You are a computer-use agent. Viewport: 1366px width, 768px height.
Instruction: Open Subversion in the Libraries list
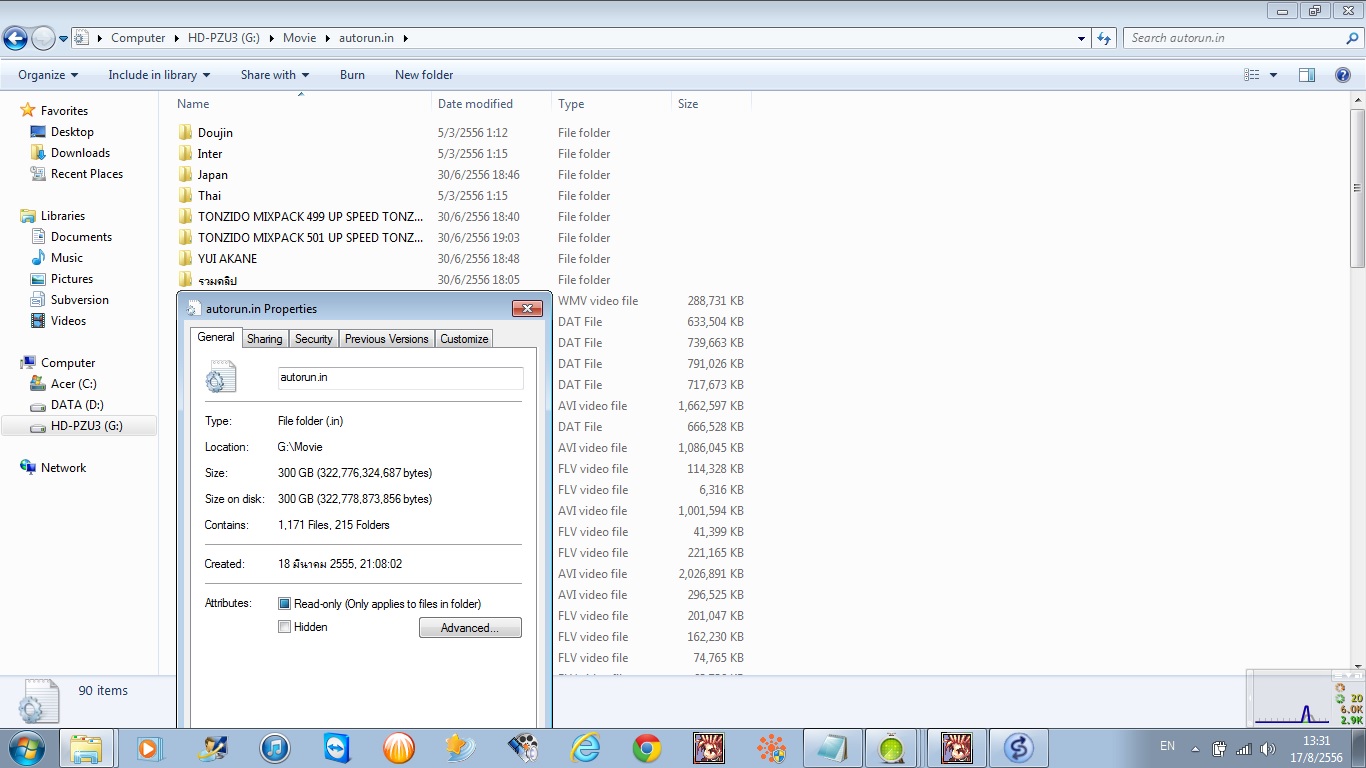tap(79, 300)
